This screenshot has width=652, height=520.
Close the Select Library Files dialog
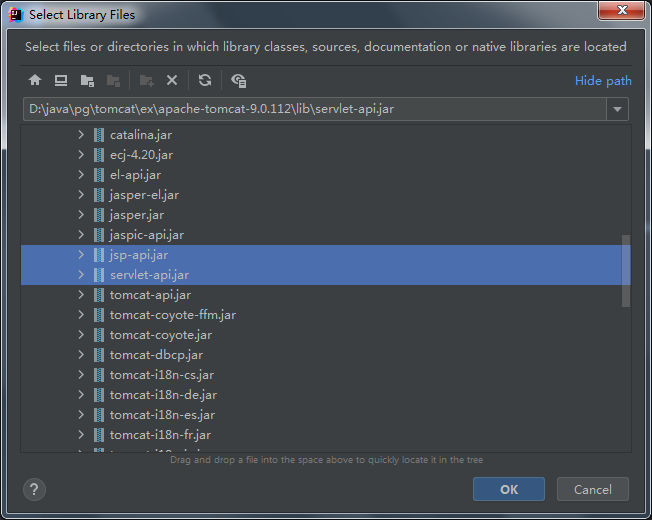pos(622,10)
